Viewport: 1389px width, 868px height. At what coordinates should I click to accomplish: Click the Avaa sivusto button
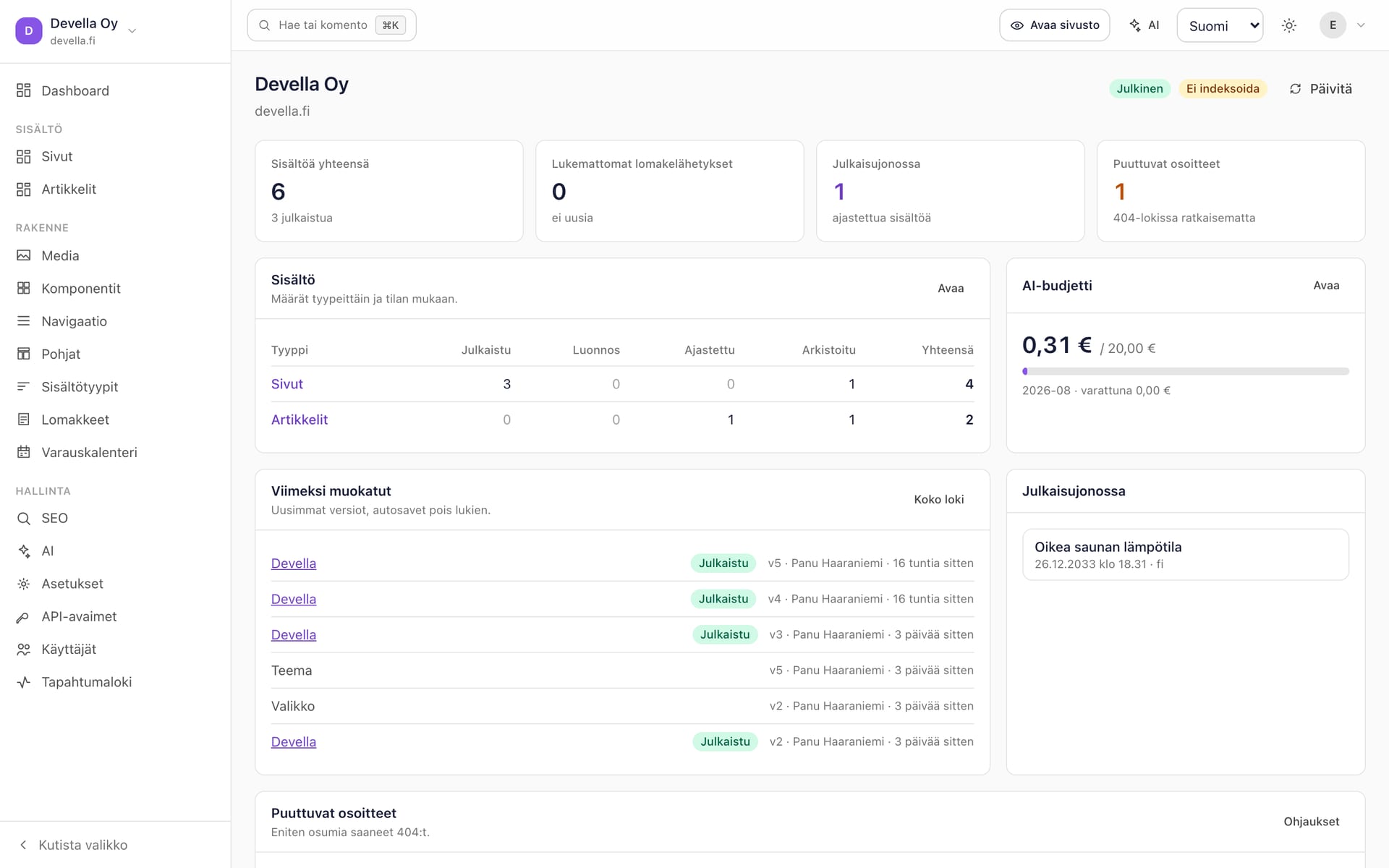1055,25
